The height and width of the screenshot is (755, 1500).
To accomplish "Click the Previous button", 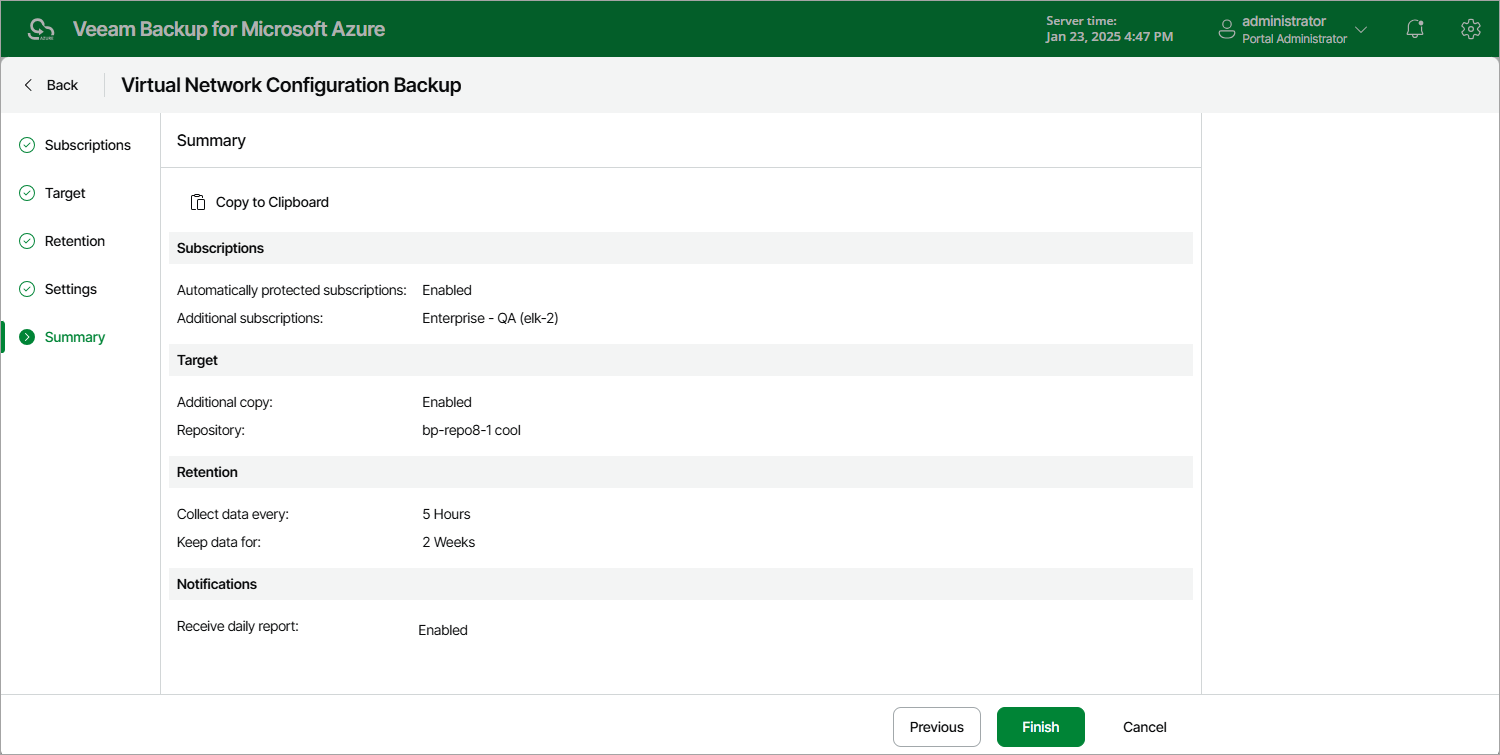I will [x=937, y=727].
